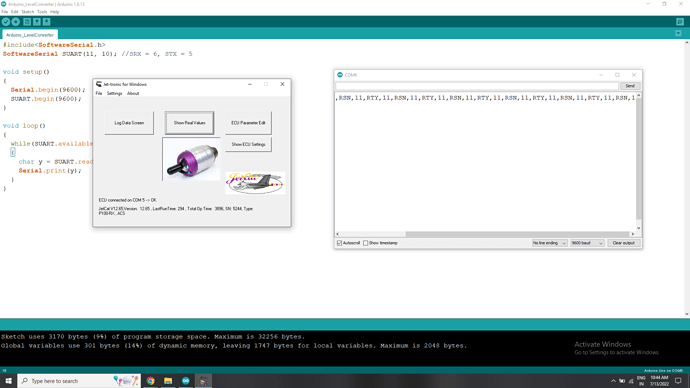Click the 'Arduino Uno on COM8' status text
Viewport: 690px width, 388px height.
663,370
